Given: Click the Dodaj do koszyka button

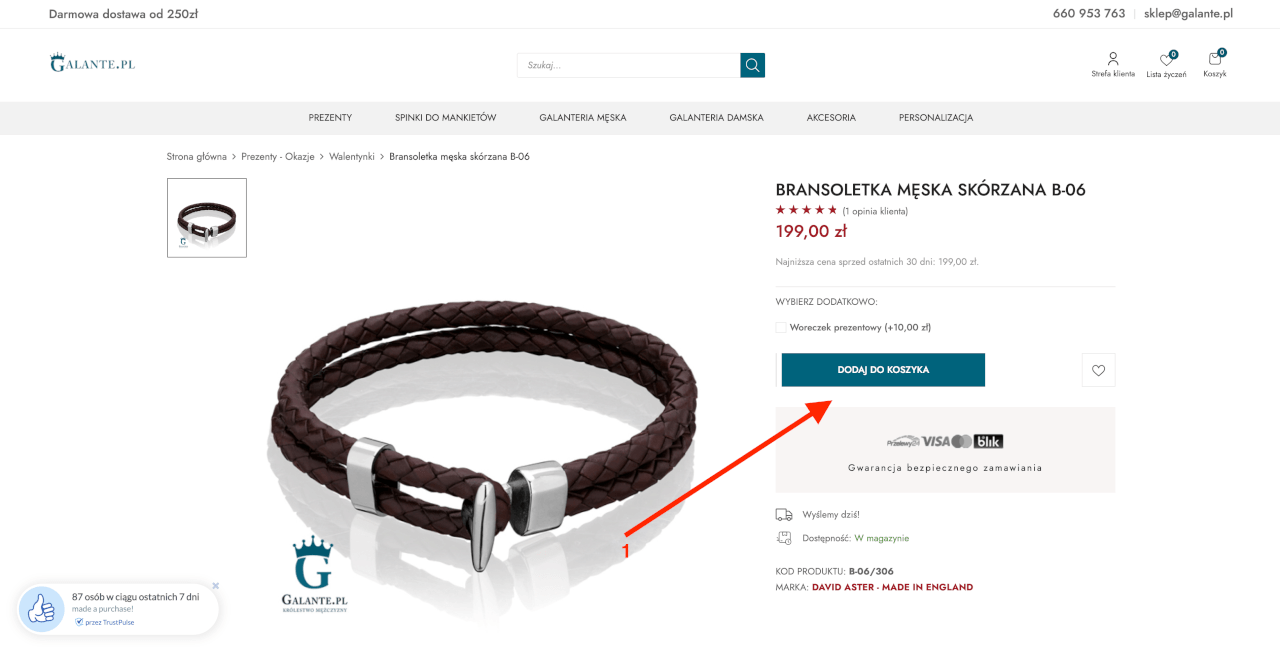Looking at the screenshot, I should (x=883, y=370).
